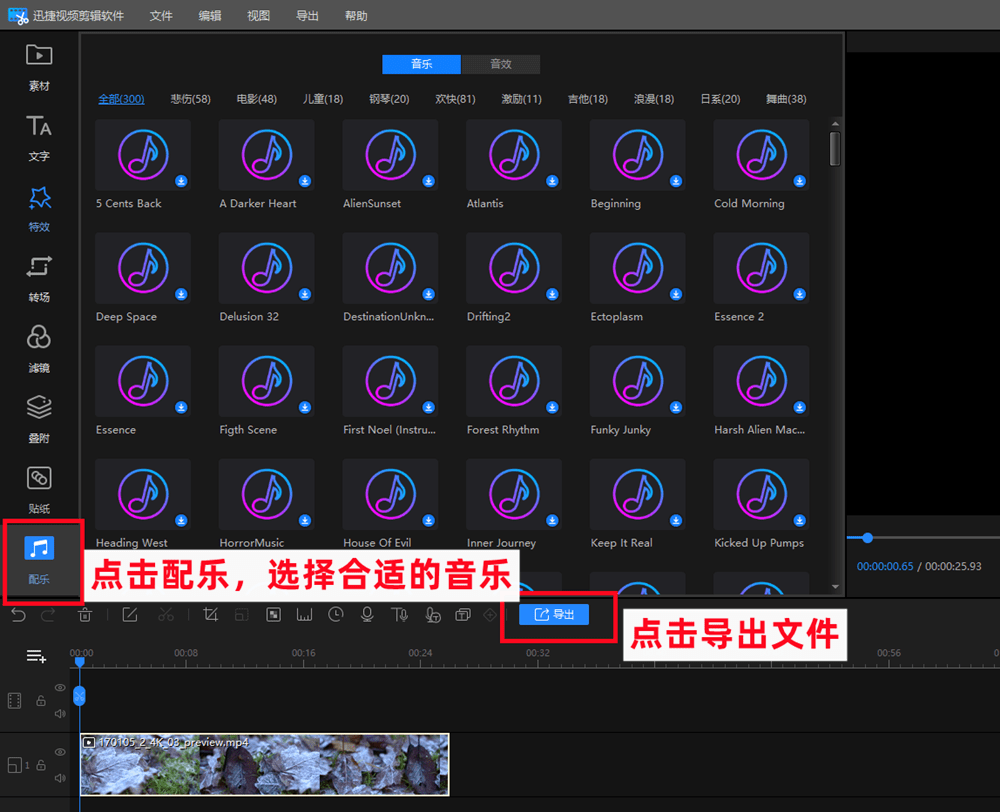
Task: Open the 素材 media panel
Action: [39, 68]
